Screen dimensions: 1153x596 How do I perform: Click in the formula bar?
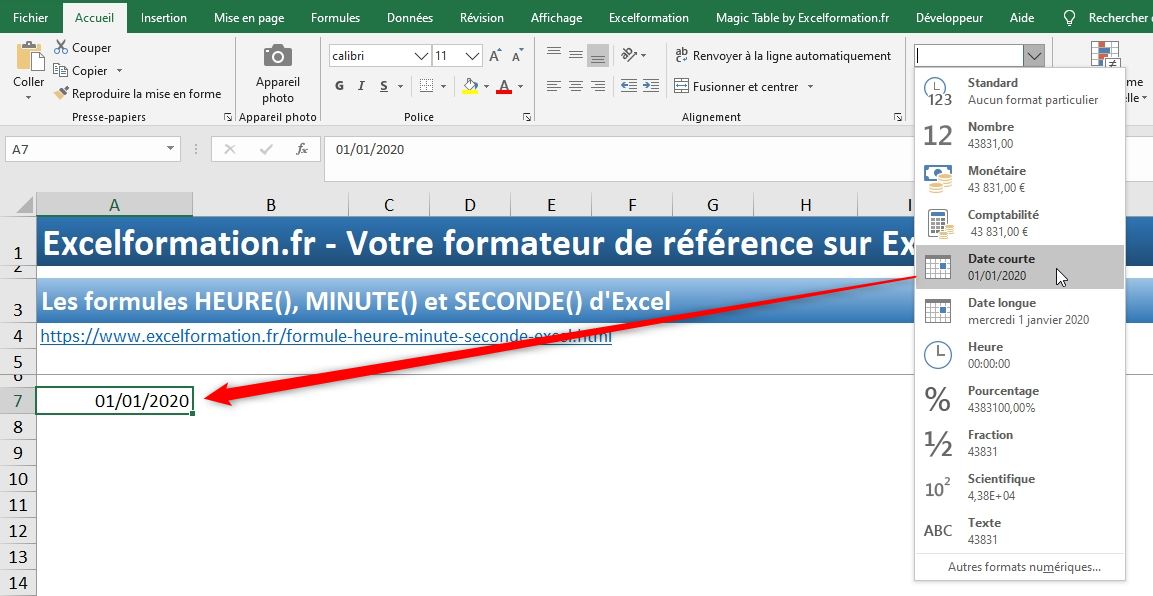pyautogui.click(x=618, y=158)
